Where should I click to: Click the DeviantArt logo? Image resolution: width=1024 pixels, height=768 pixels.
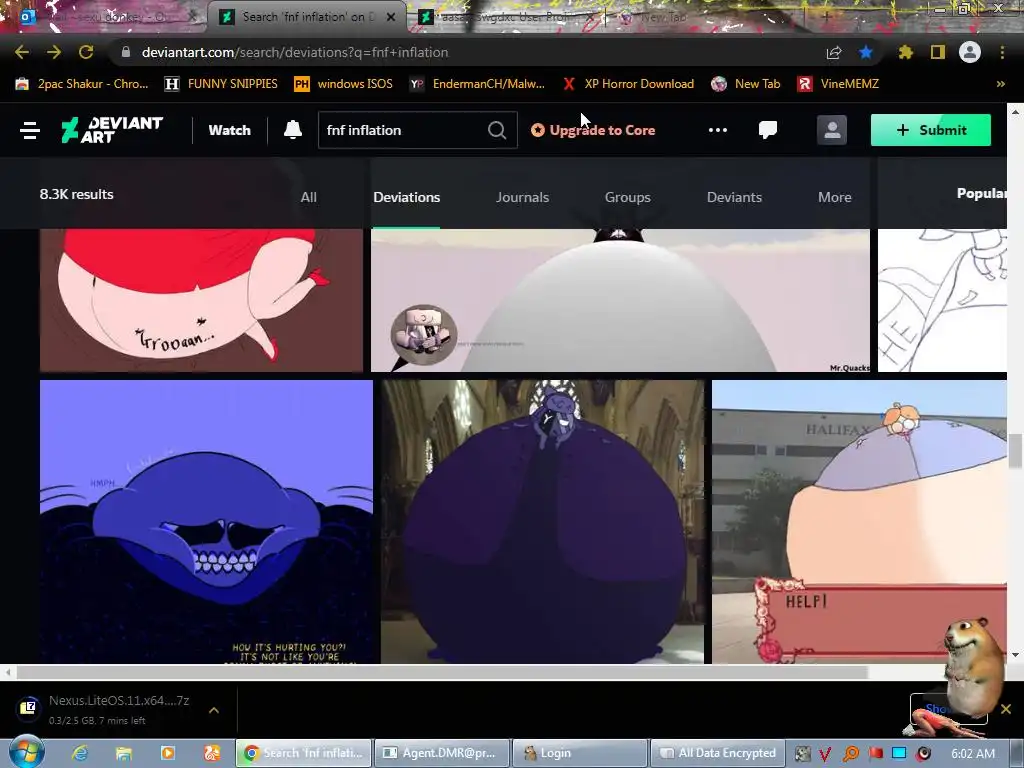[112, 130]
